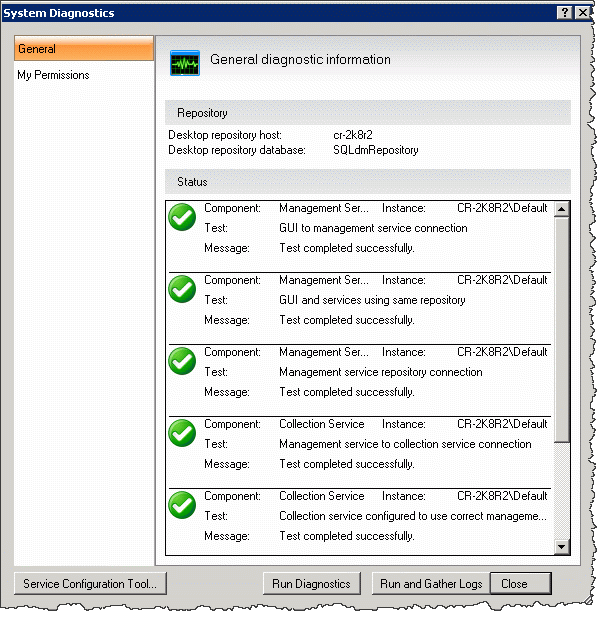Select the General tab in sidebar
612x626 pixels.
(84, 49)
